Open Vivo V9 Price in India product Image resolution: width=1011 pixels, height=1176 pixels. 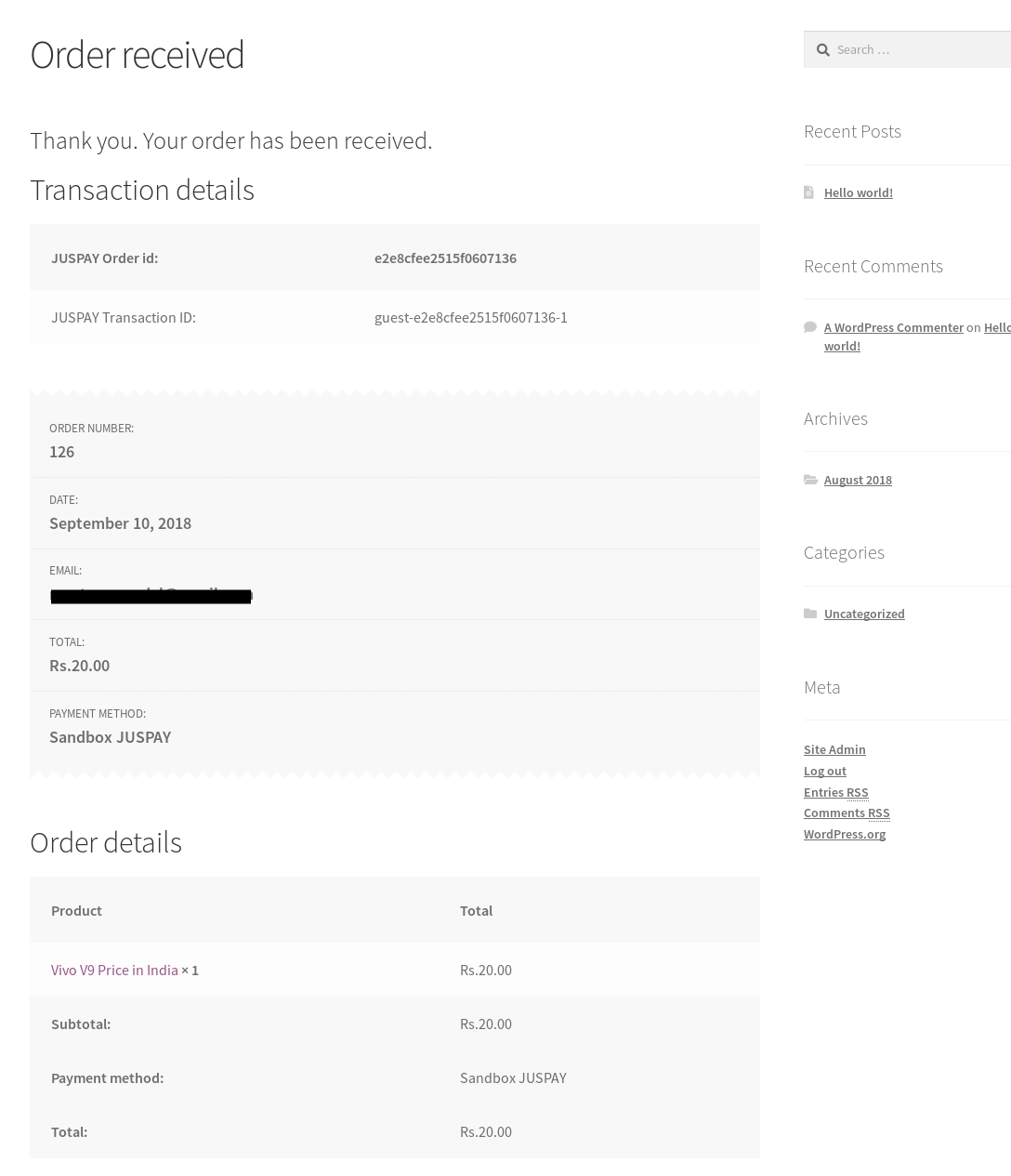(114, 970)
